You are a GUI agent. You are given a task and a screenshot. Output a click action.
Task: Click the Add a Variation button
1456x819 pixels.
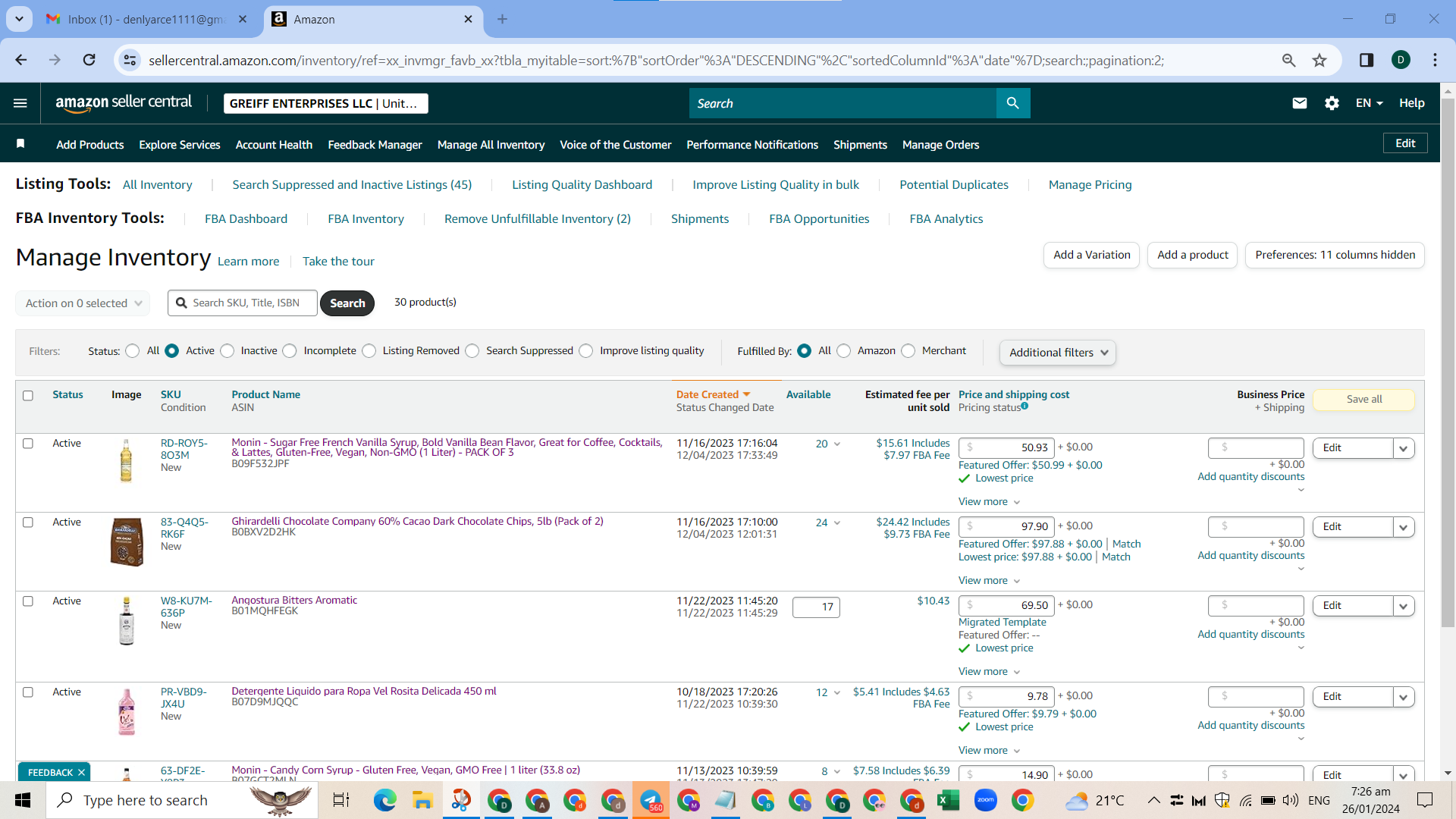(x=1091, y=256)
